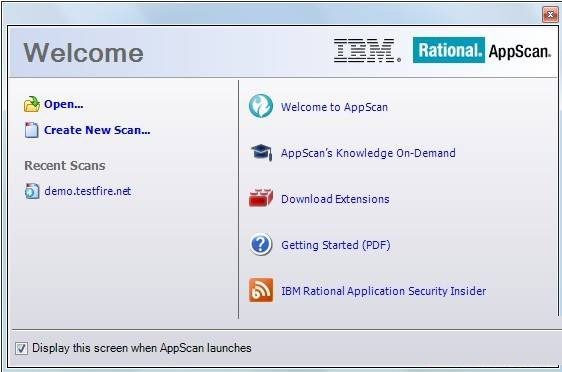The width and height of the screenshot is (562, 372).
Task: Open recent scan demo.testfire.net
Action: [88, 191]
